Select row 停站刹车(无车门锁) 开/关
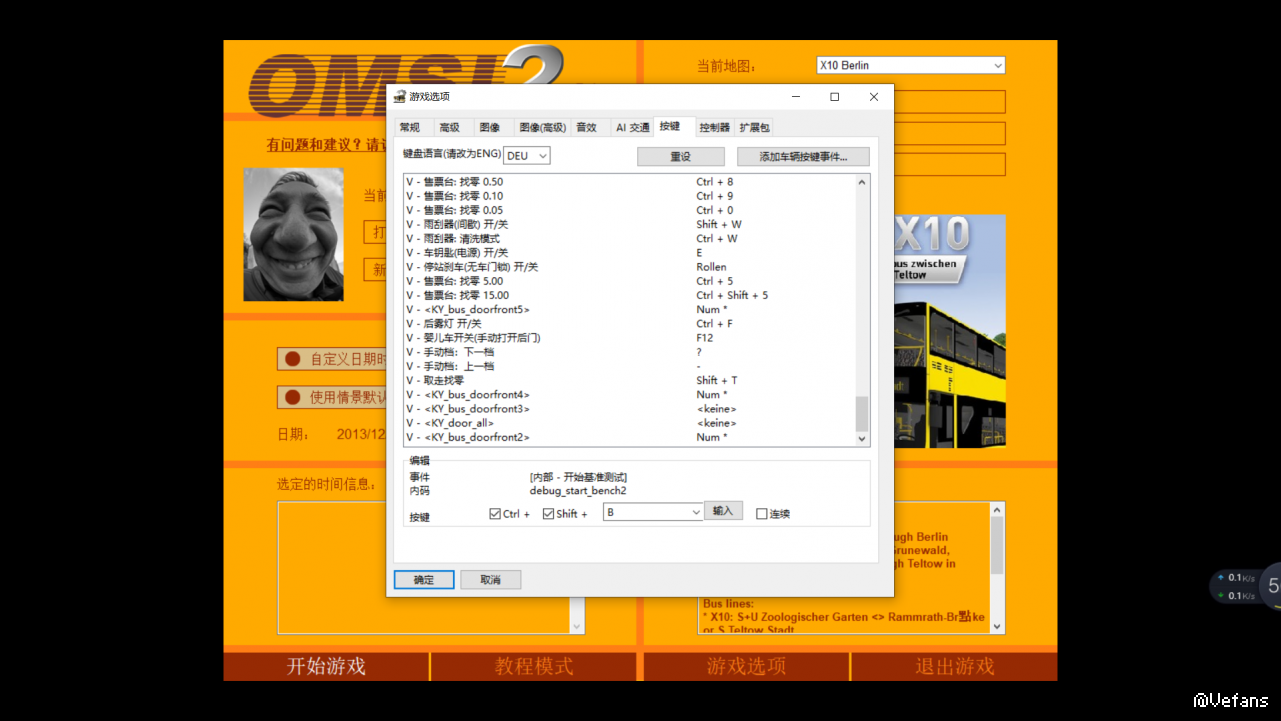Image resolution: width=1281 pixels, height=721 pixels. pyautogui.click(x=630, y=267)
